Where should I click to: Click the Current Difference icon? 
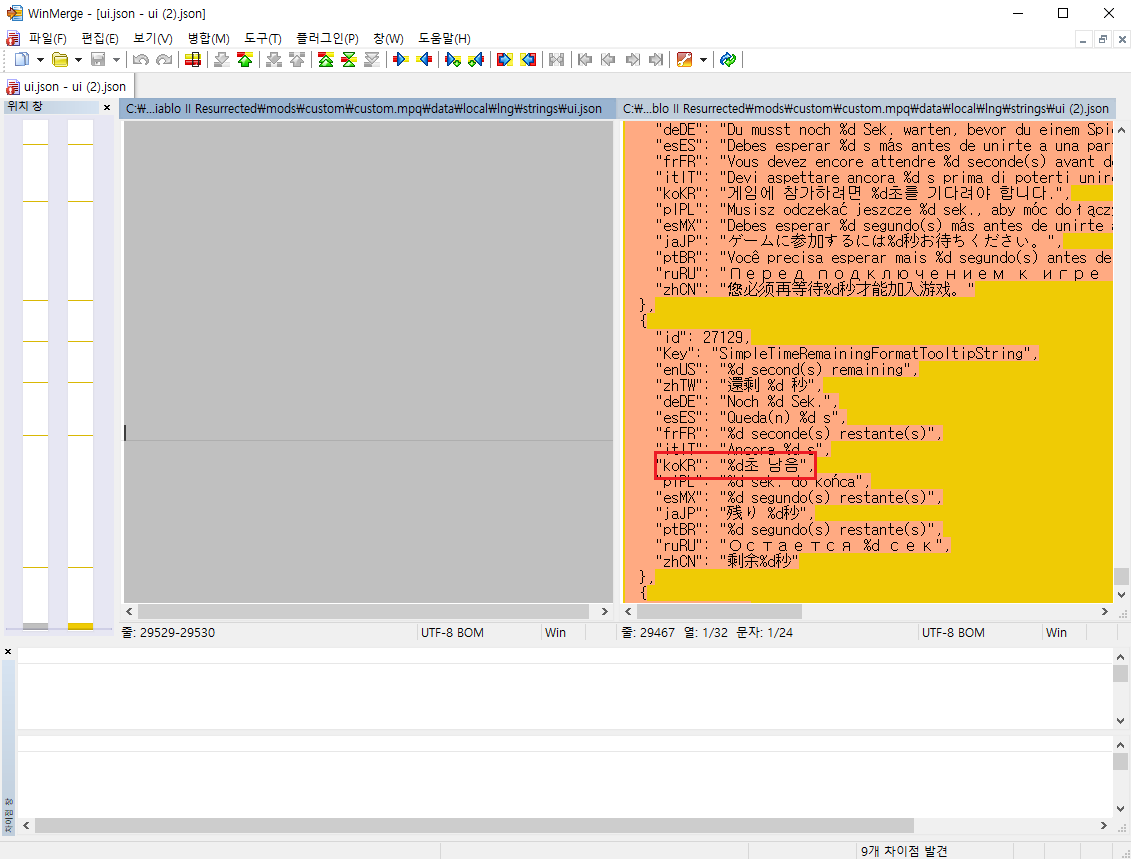(348, 60)
